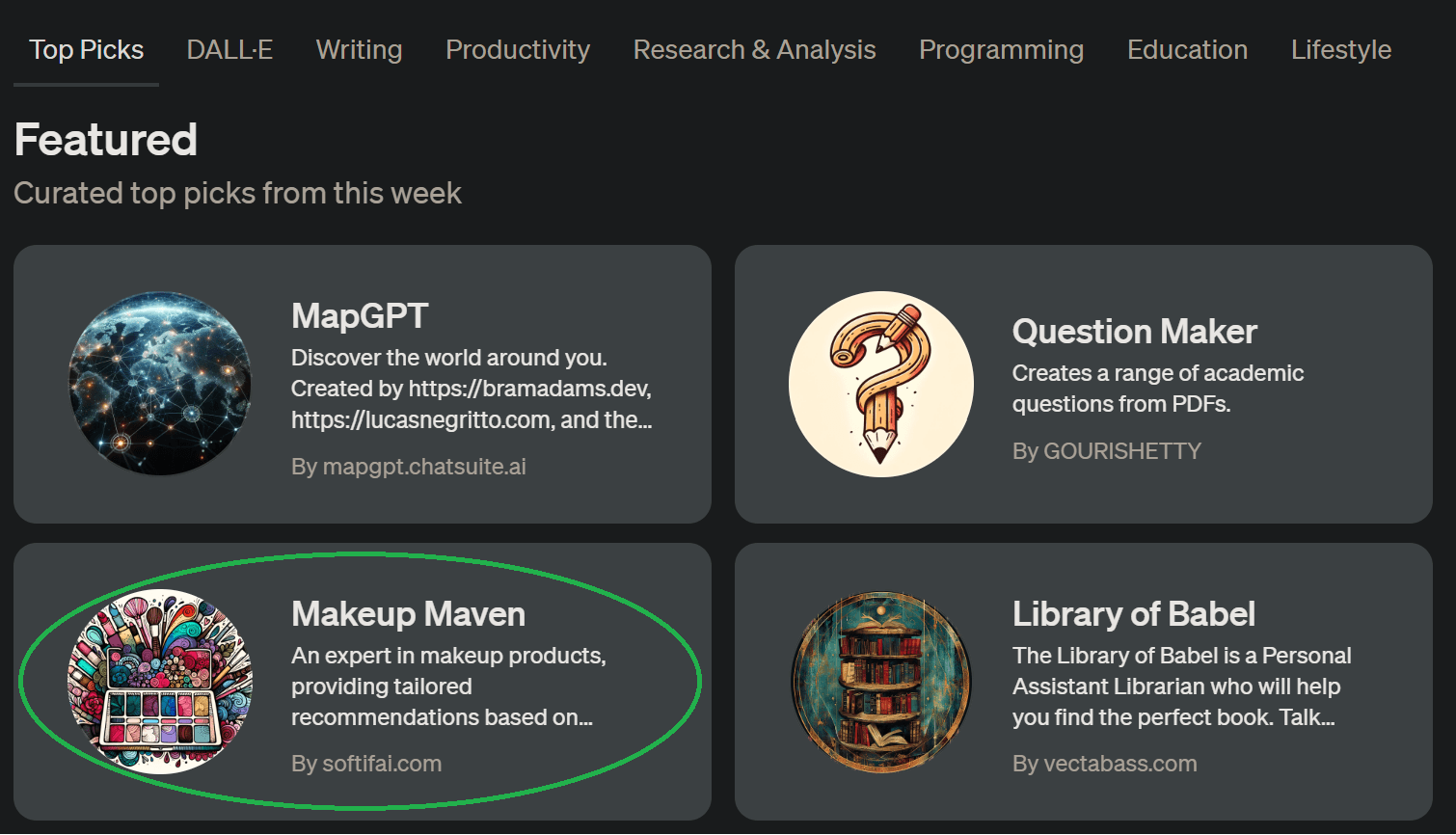Viewport: 1456px width, 835px height.
Task: Select the Productivity category
Action: tap(518, 49)
